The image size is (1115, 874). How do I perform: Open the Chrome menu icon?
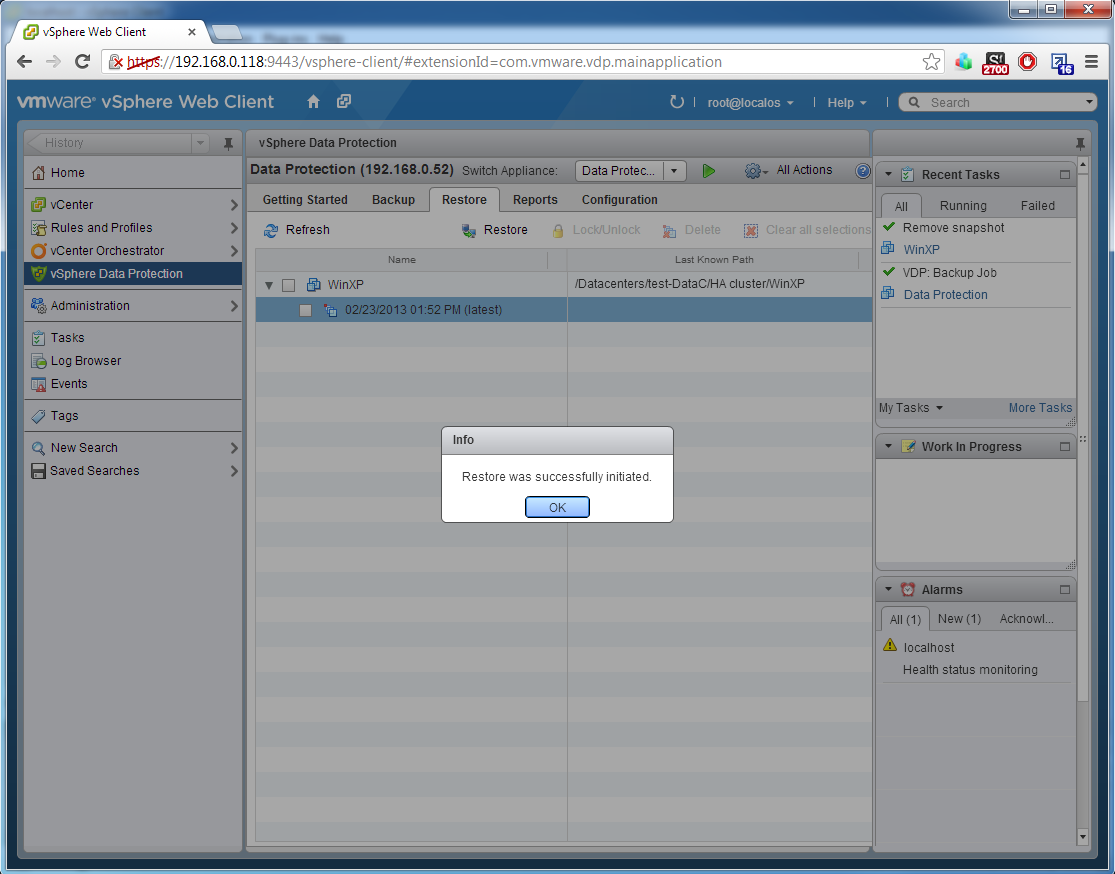click(1092, 62)
